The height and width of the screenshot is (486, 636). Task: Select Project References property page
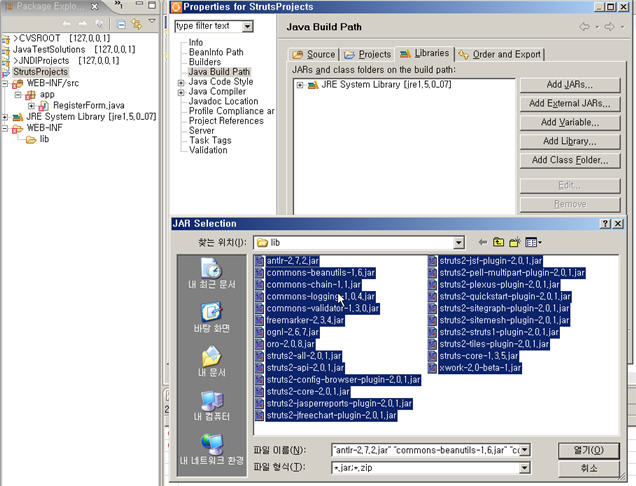(226, 121)
